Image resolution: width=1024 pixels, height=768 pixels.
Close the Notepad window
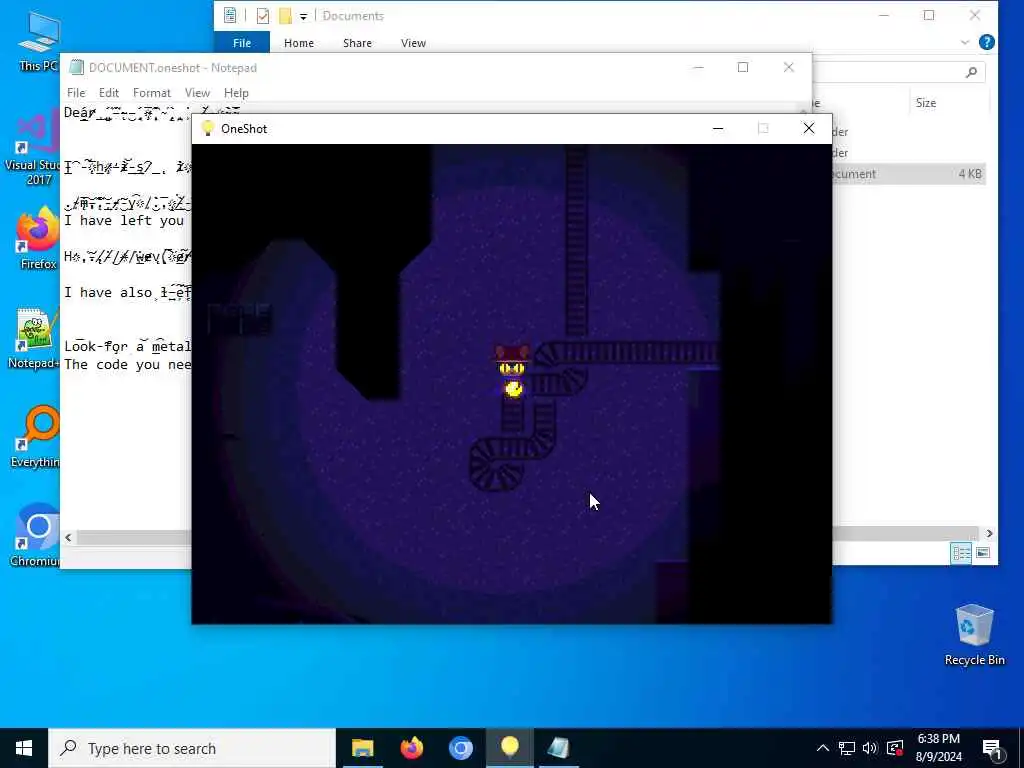[x=788, y=67]
